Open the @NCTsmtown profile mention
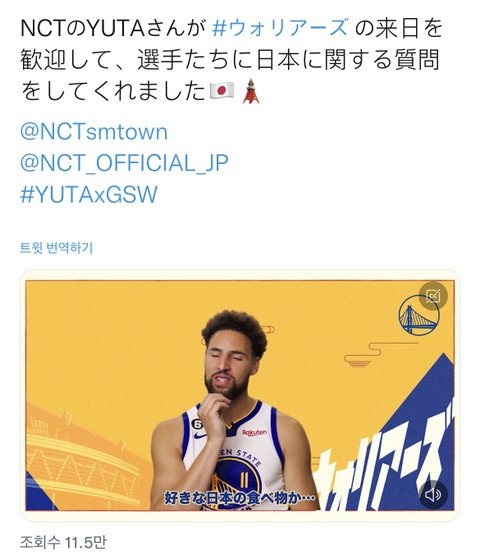The image size is (480, 555). click(94, 132)
